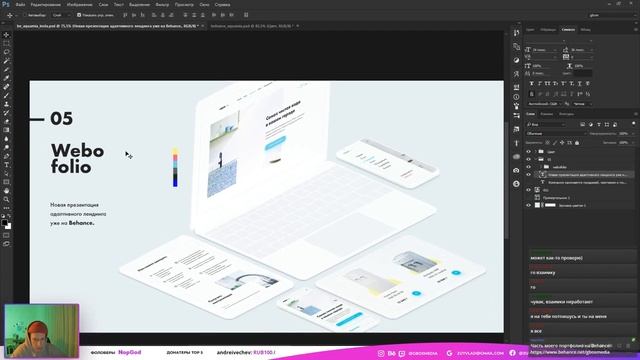Switch to the Абзац panel tab
The height and width of the screenshot is (360, 640).
[x=585, y=29]
